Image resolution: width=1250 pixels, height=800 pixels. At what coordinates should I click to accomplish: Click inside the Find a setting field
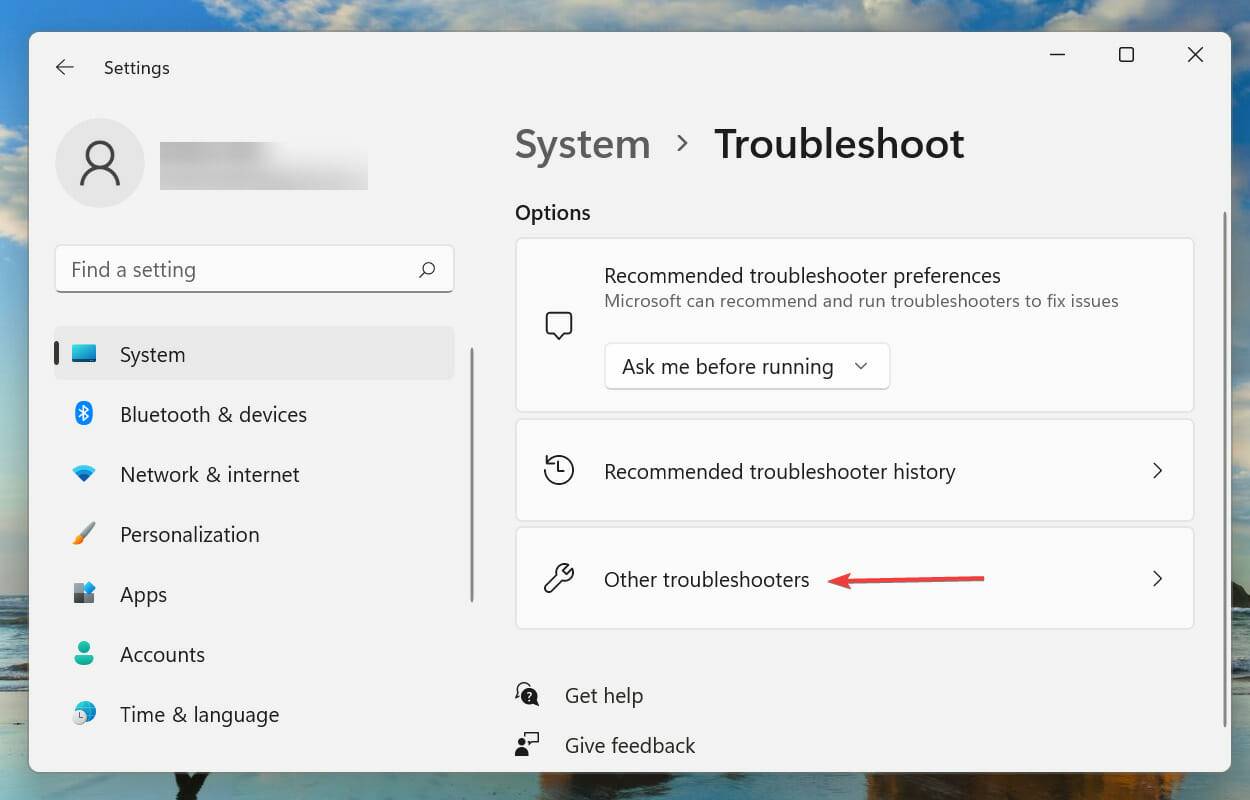(254, 269)
